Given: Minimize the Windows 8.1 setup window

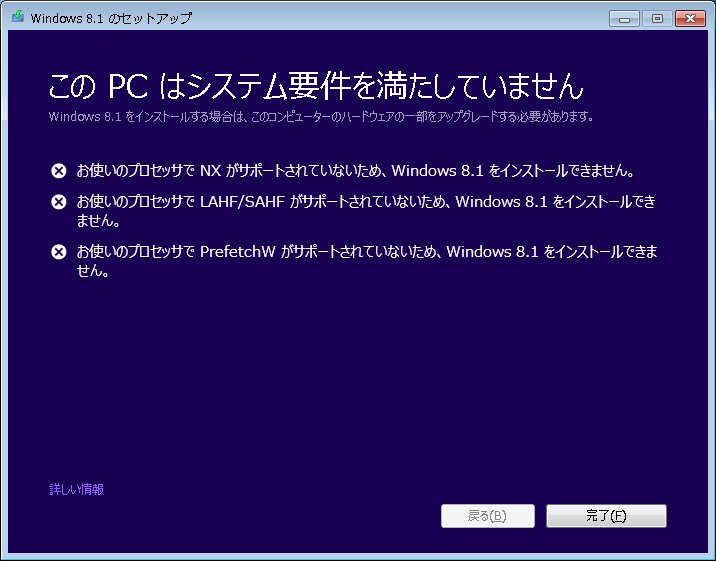Looking at the screenshot, I should pos(624,19).
